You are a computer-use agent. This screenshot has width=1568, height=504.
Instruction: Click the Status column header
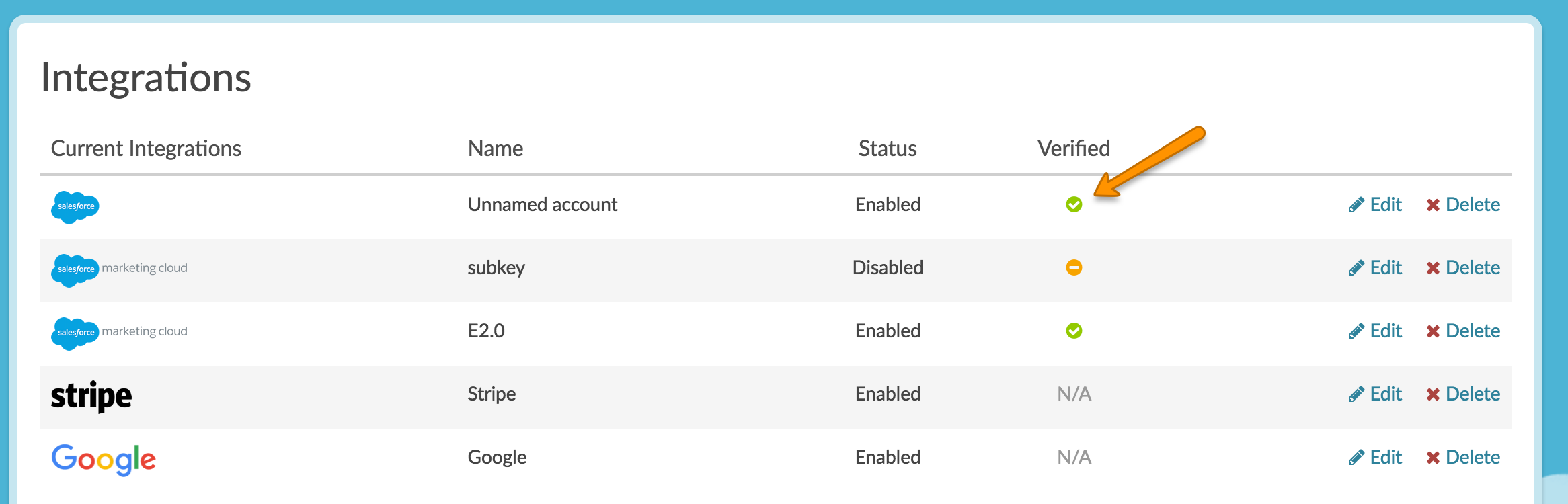888,149
